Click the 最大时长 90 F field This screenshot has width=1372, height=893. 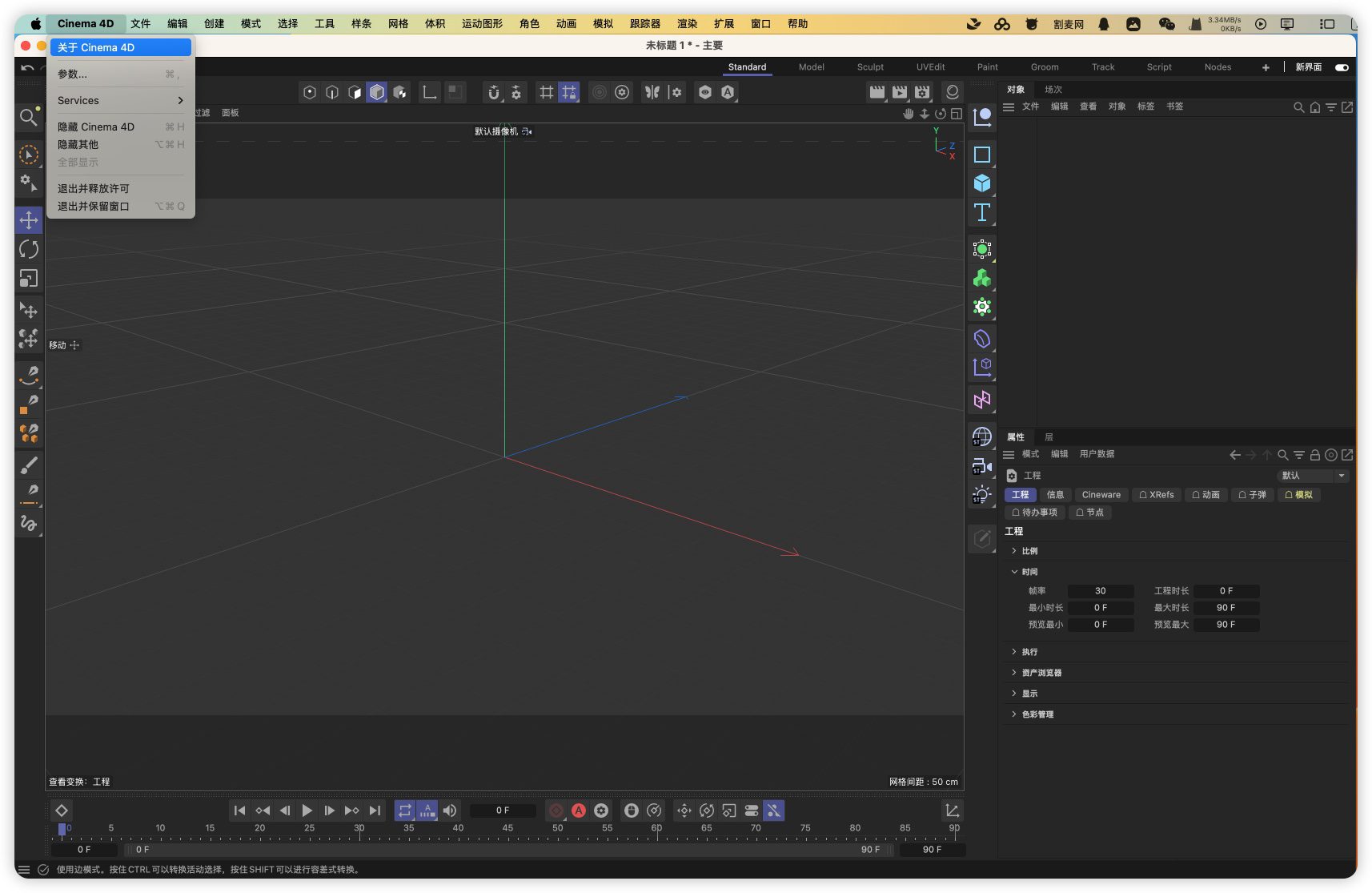(1226, 608)
